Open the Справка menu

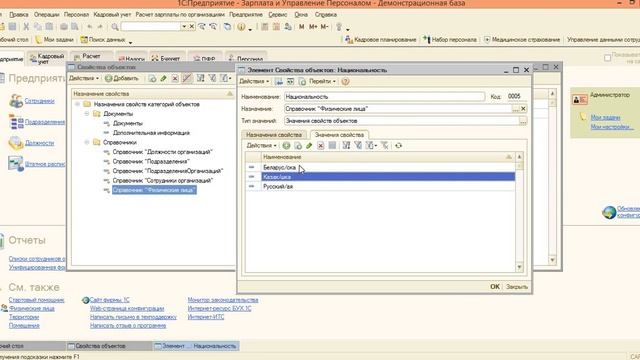coord(326,15)
